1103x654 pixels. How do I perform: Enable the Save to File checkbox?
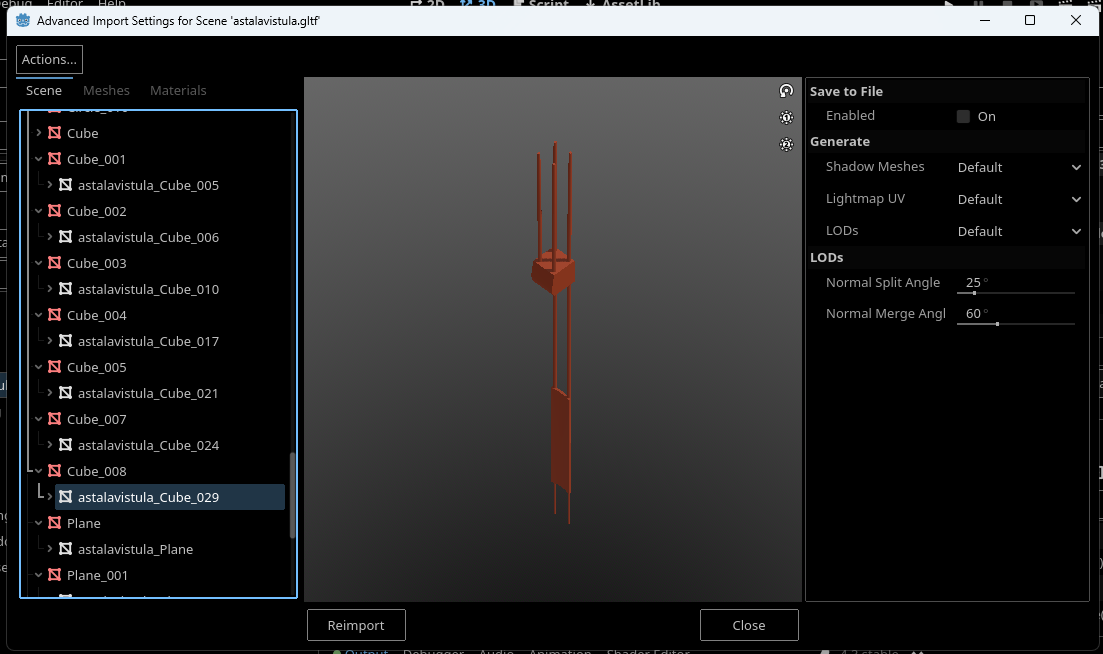pos(963,117)
